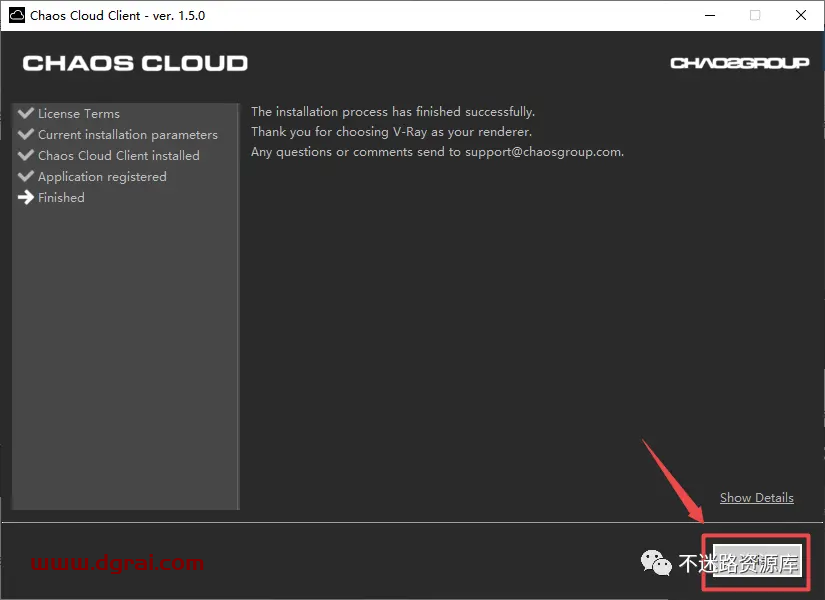Select the "Finished" step text
This screenshot has width=825, height=600.
pos(61,198)
